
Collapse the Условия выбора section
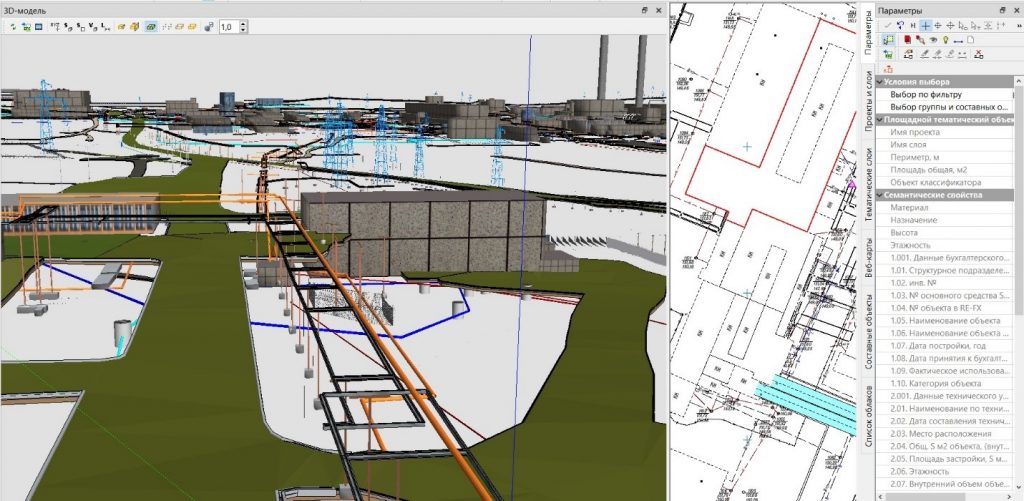(x=881, y=82)
